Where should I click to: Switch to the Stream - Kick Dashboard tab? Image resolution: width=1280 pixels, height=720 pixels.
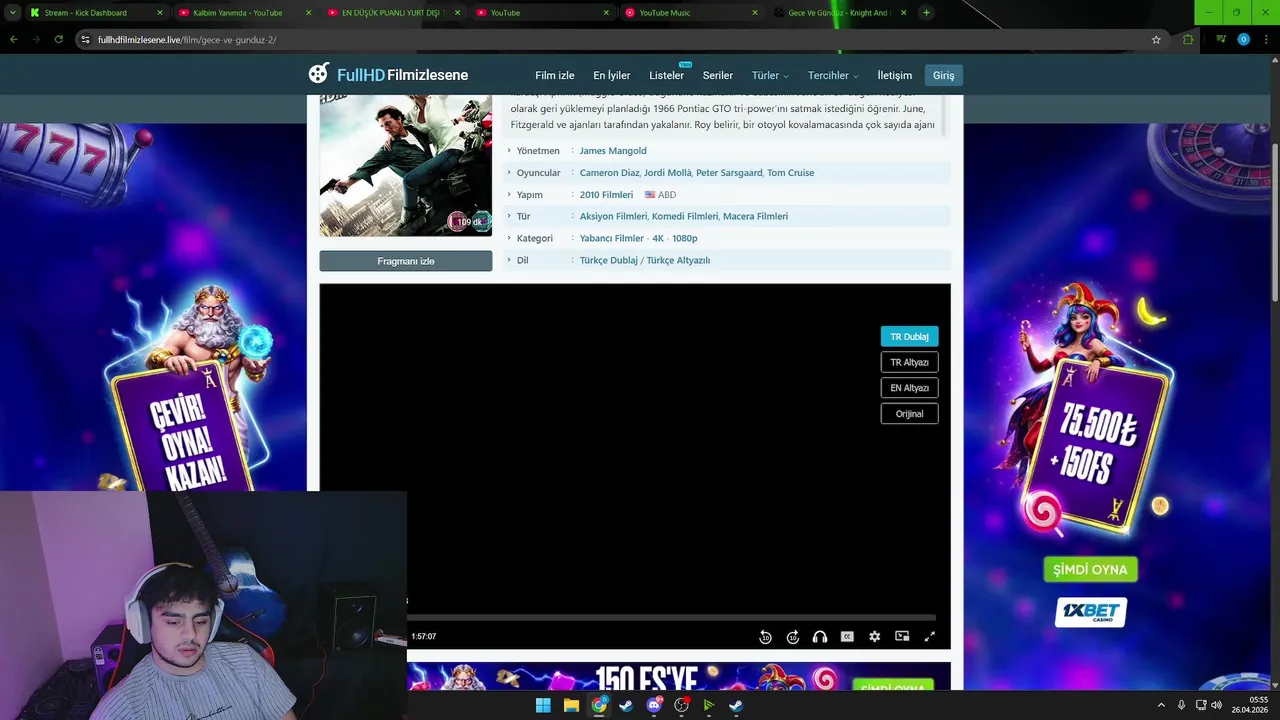(x=96, y=13)
